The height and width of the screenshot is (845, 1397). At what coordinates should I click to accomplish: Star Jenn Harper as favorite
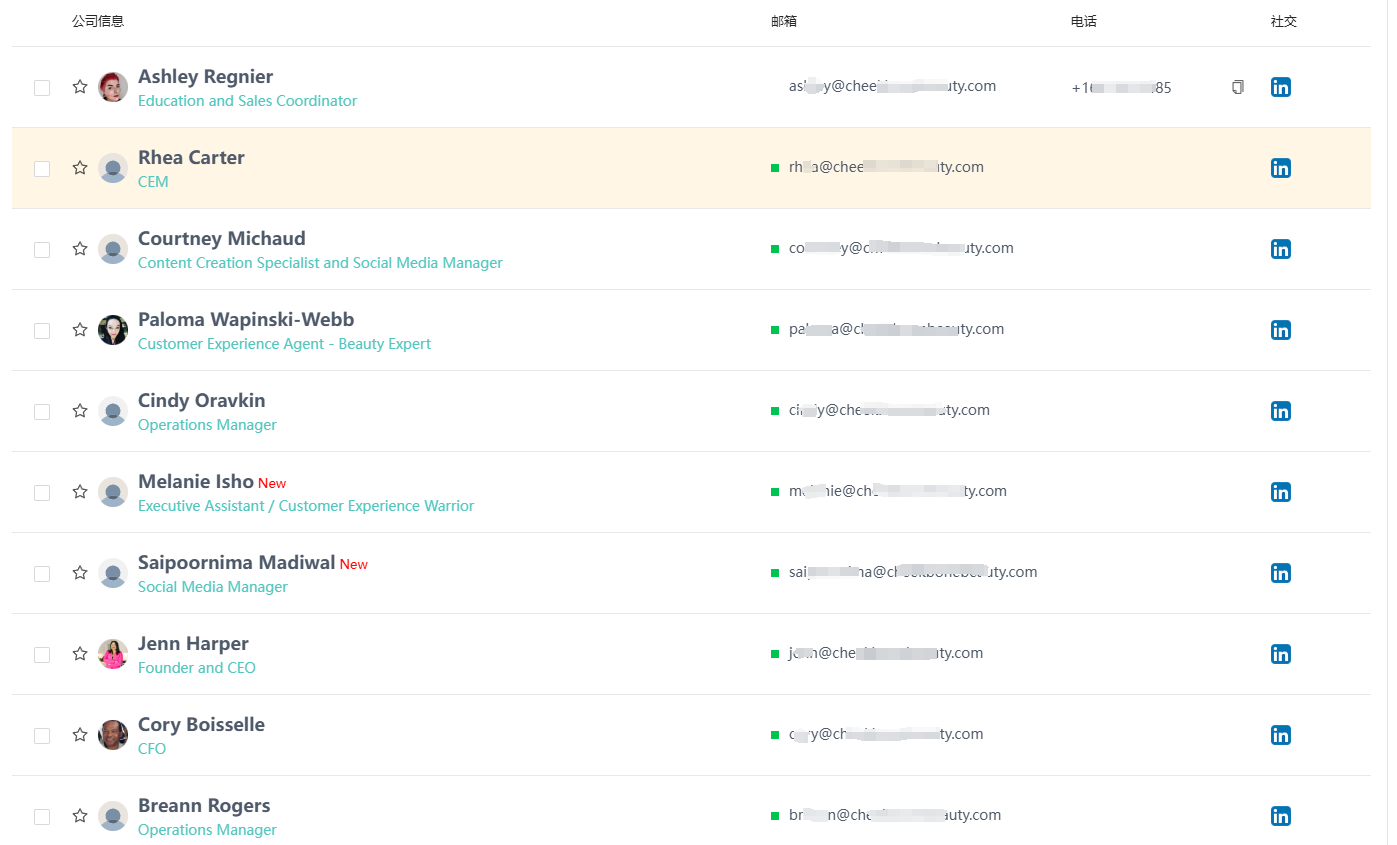[80, 654]
